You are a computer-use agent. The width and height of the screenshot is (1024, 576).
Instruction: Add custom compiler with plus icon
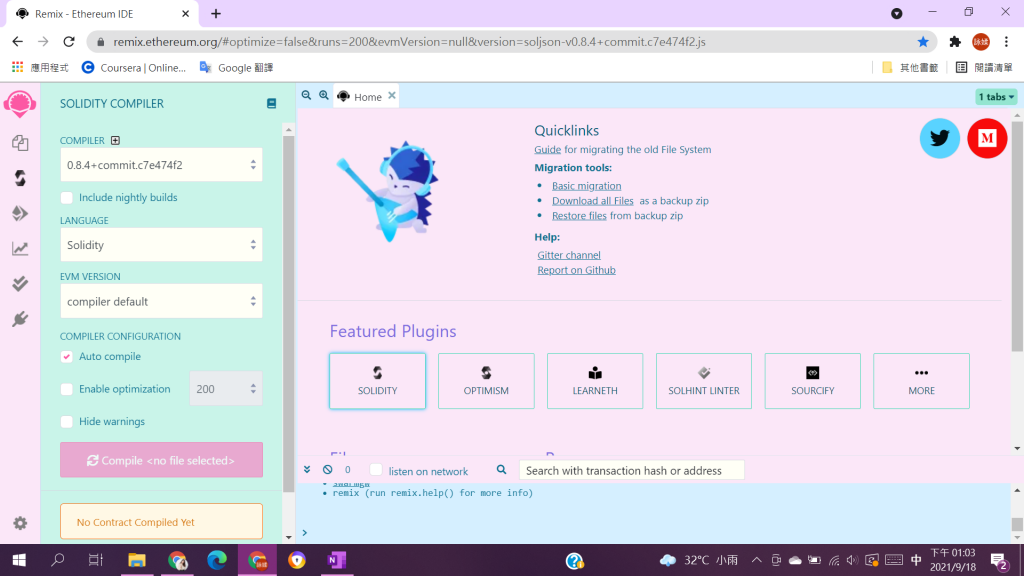pyautogui.click(x=115, y=140)
